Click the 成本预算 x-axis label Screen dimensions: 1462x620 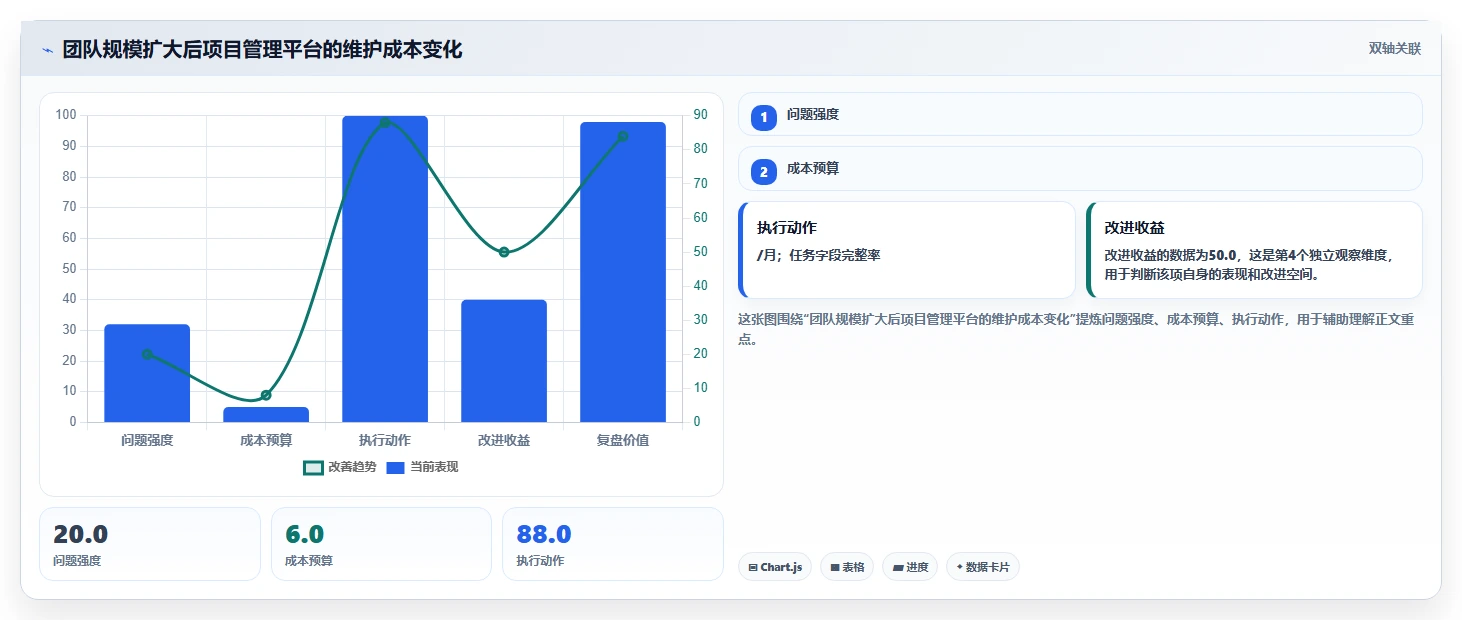click(266, 440)
